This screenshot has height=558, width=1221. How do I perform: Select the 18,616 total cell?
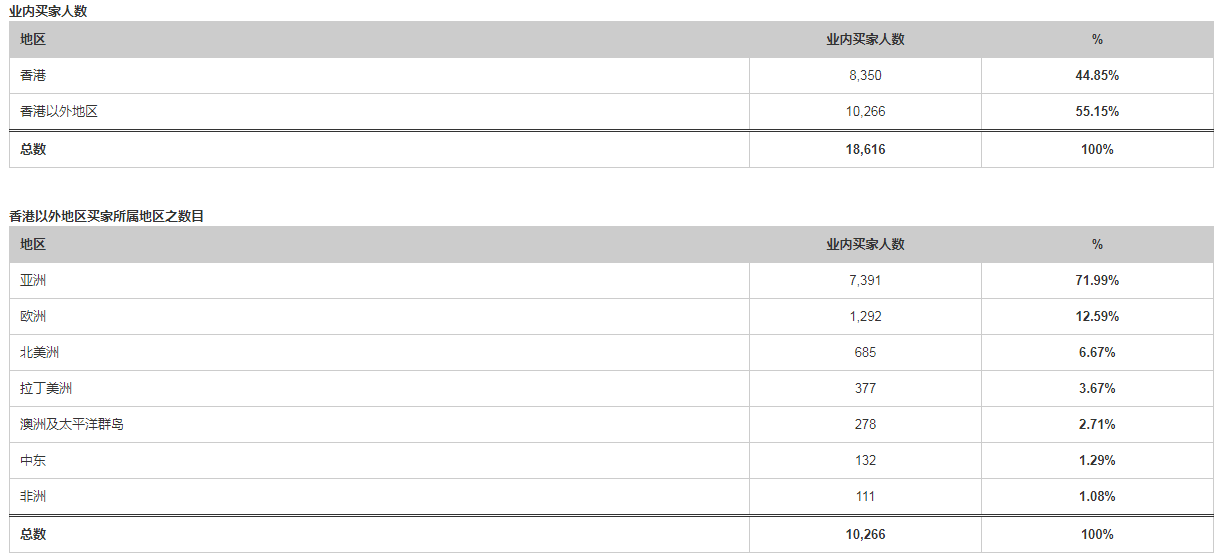(865, 149)
